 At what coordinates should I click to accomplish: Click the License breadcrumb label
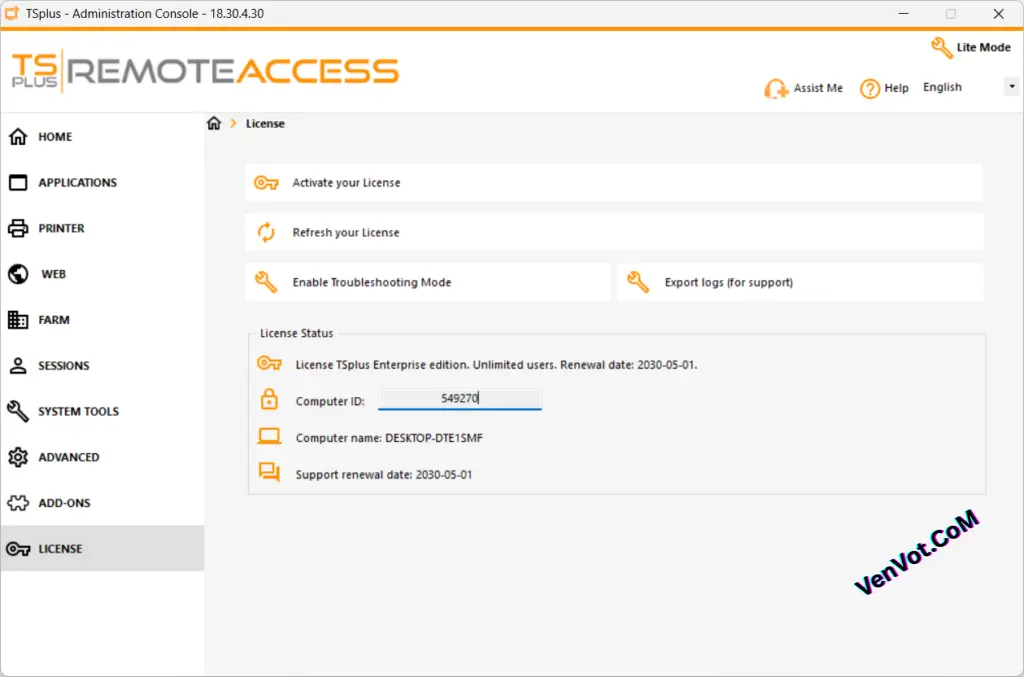pos(265,123)
